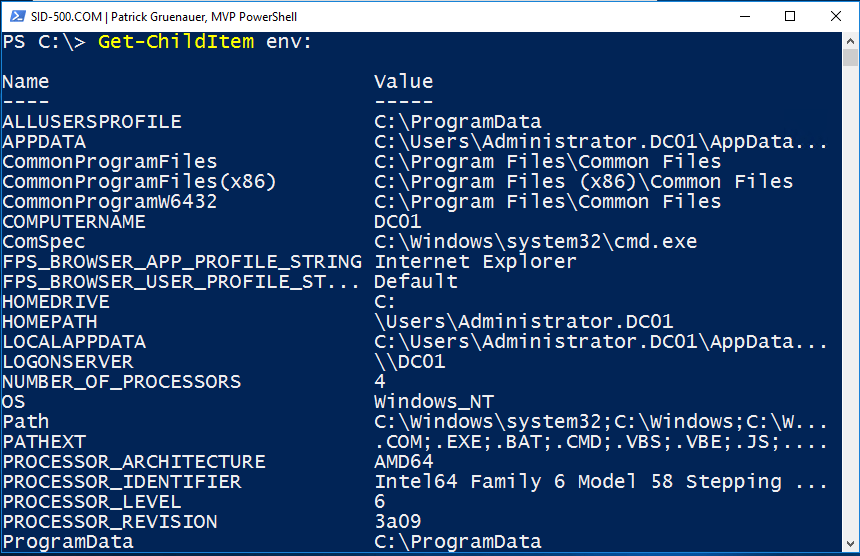860x556 pixels.
Task: Minimize the PowerShell console window
Action: pyautogui.click(x=745, y=16)
